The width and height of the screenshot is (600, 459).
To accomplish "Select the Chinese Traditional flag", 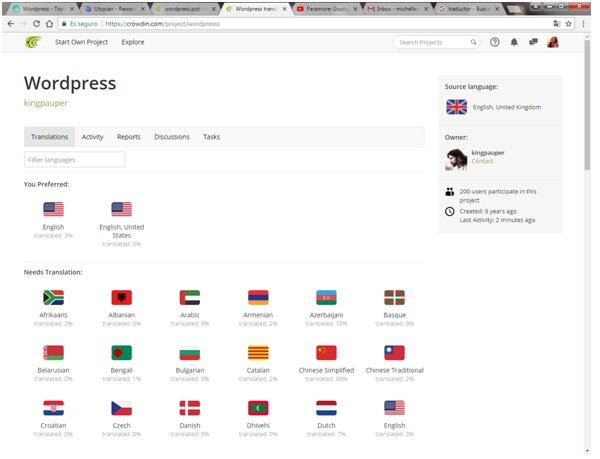I will pos(395,353).
